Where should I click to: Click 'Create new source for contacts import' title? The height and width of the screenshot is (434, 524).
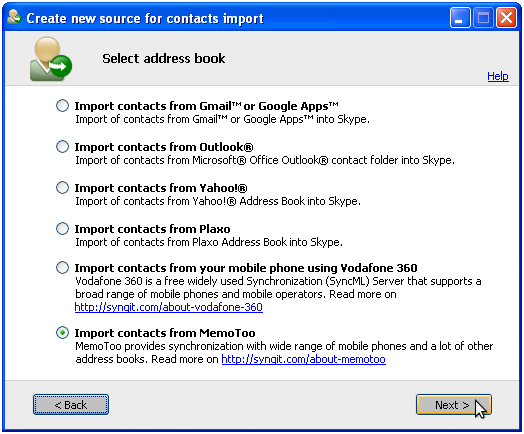point(145,18)
